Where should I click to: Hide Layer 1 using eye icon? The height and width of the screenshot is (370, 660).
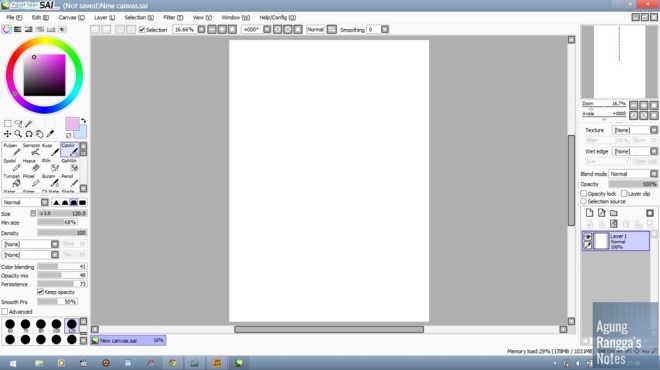tap(588, 237)
